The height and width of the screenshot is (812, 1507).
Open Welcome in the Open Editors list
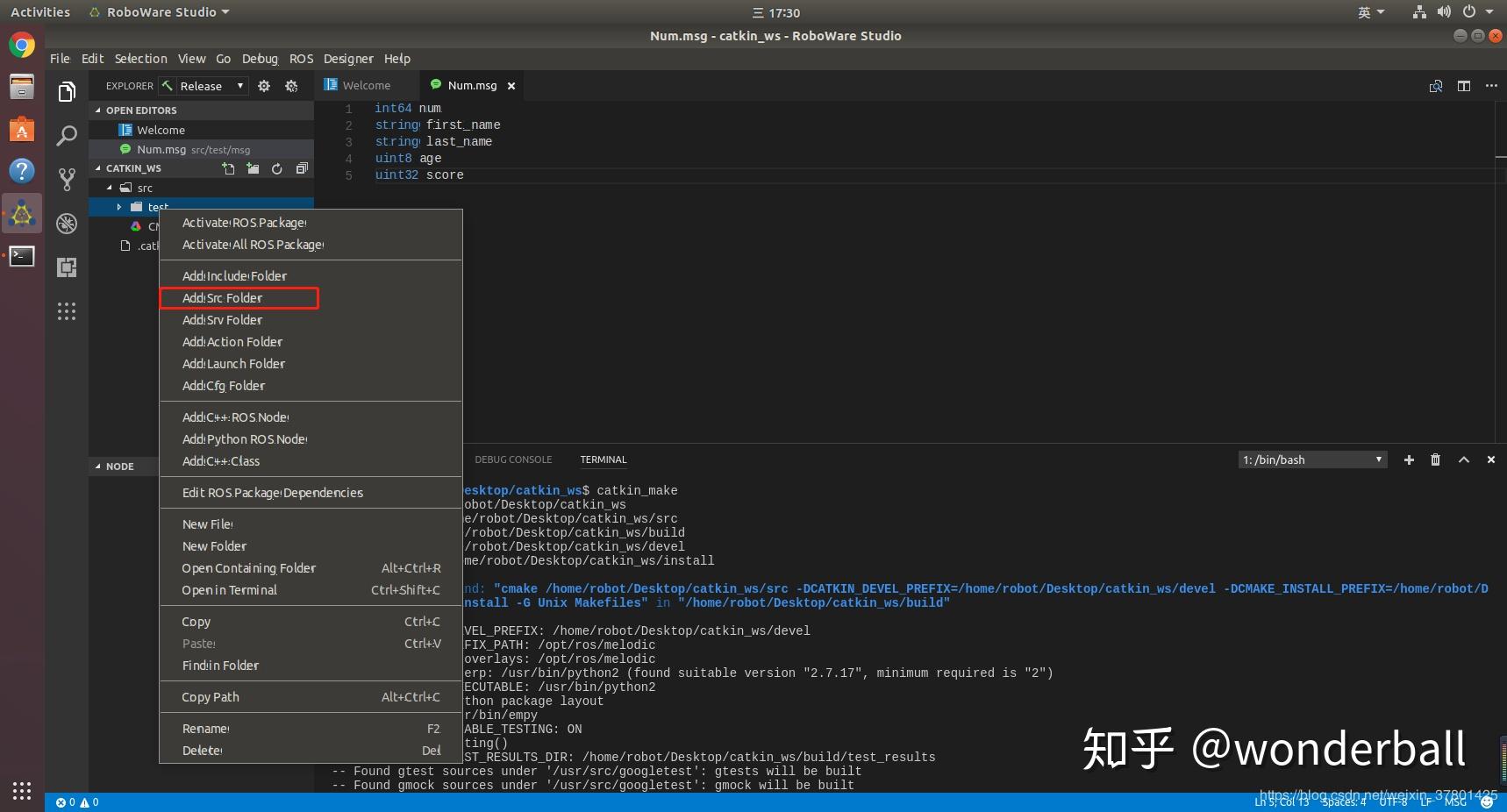[201, 130]
